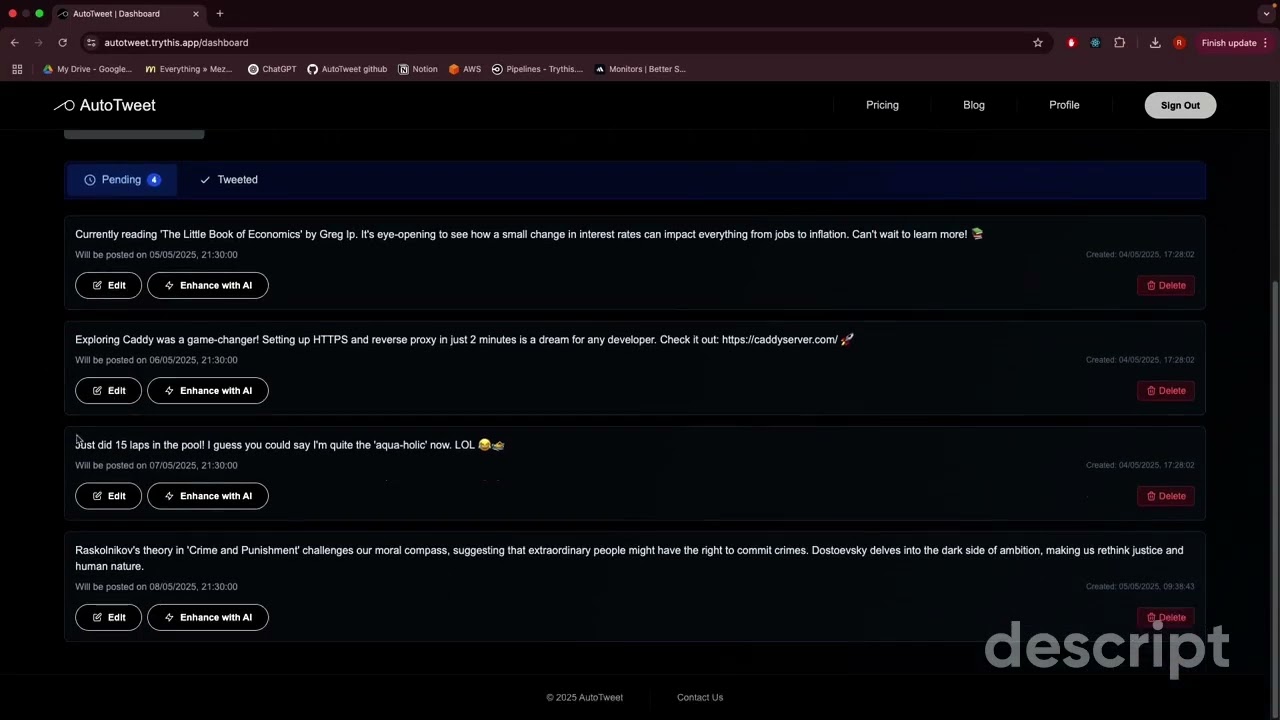
Task: Open the browser Extensions puzzle menu
Action: coord(1119,43)
